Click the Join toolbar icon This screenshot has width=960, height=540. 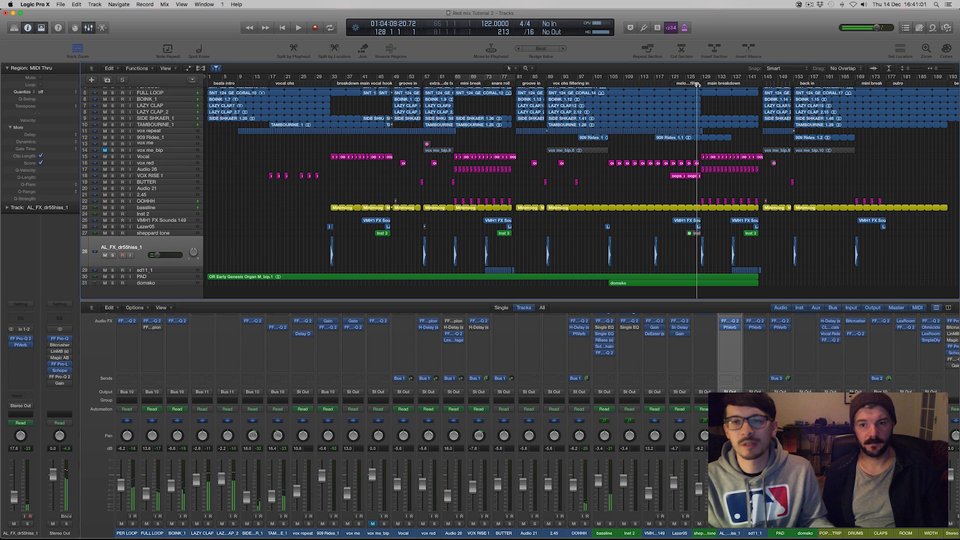coord(362,50)
